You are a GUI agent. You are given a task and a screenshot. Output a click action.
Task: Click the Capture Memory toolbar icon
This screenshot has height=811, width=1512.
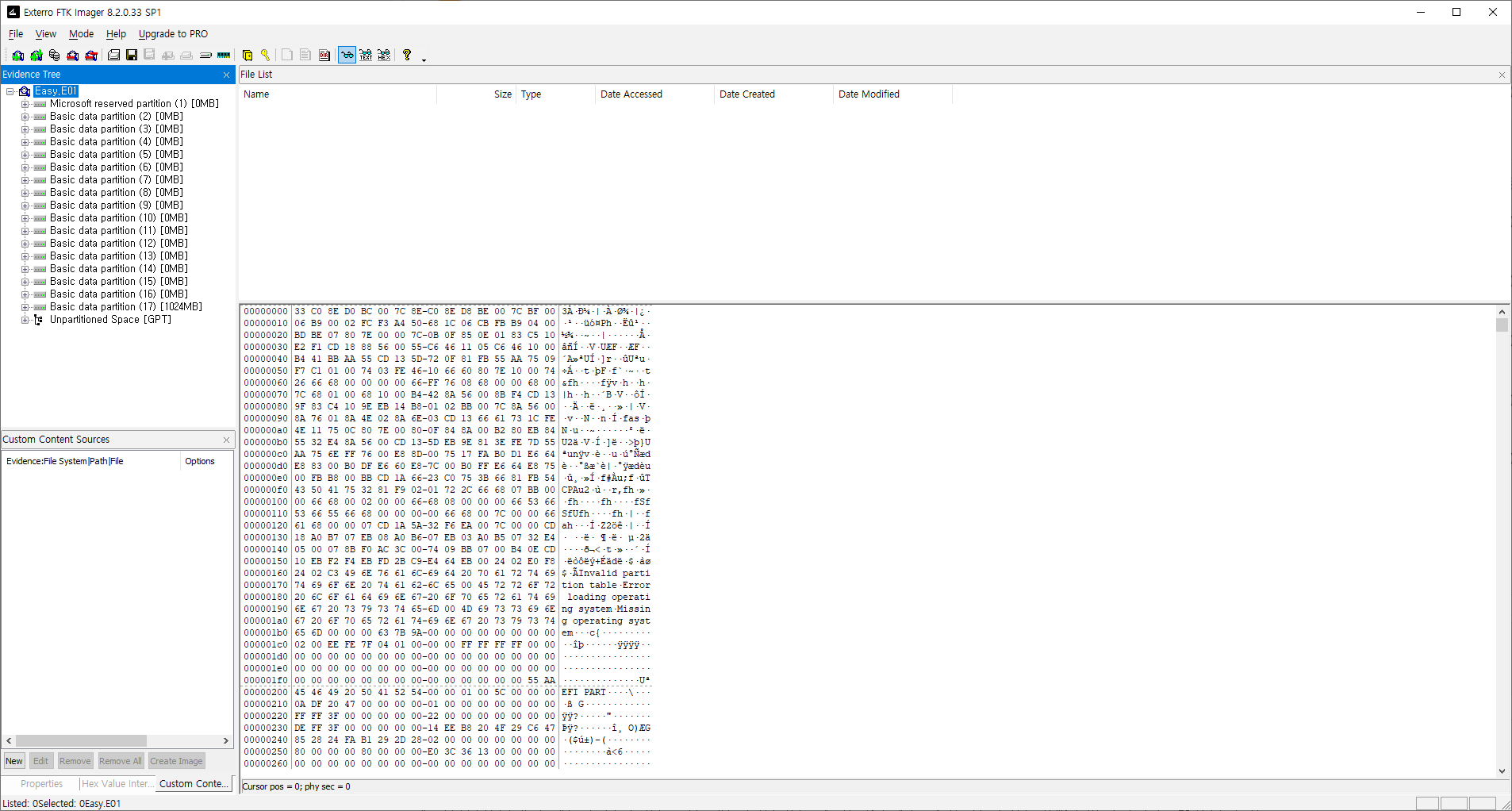(x=224, y=56)
